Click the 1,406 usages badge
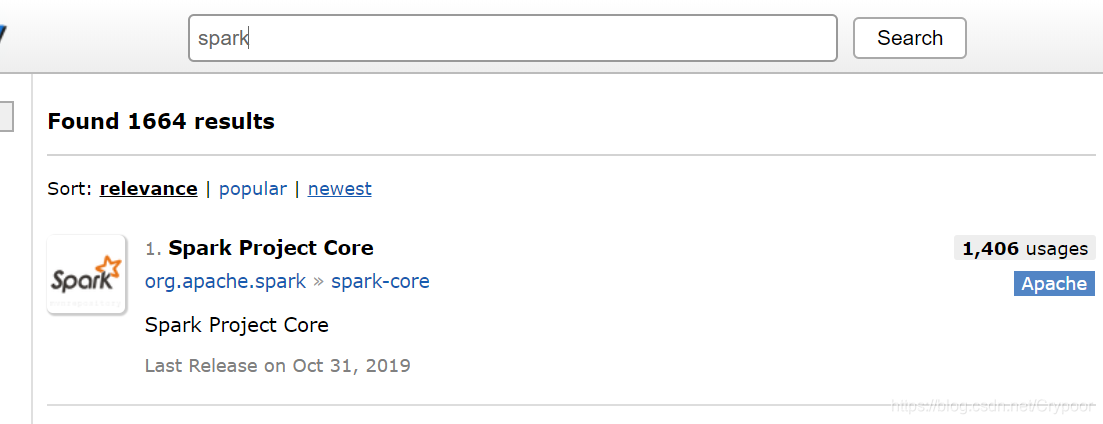Screen dimensions: 1103x424 pyautogui.click(x=1024, y=248)
